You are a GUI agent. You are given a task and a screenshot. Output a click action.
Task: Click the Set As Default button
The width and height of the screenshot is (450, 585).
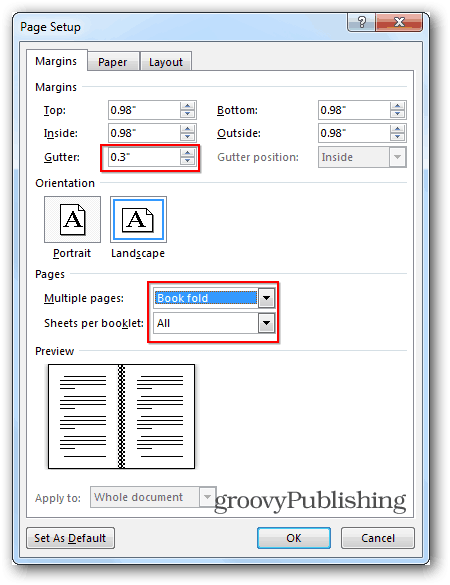coord(70,538)
